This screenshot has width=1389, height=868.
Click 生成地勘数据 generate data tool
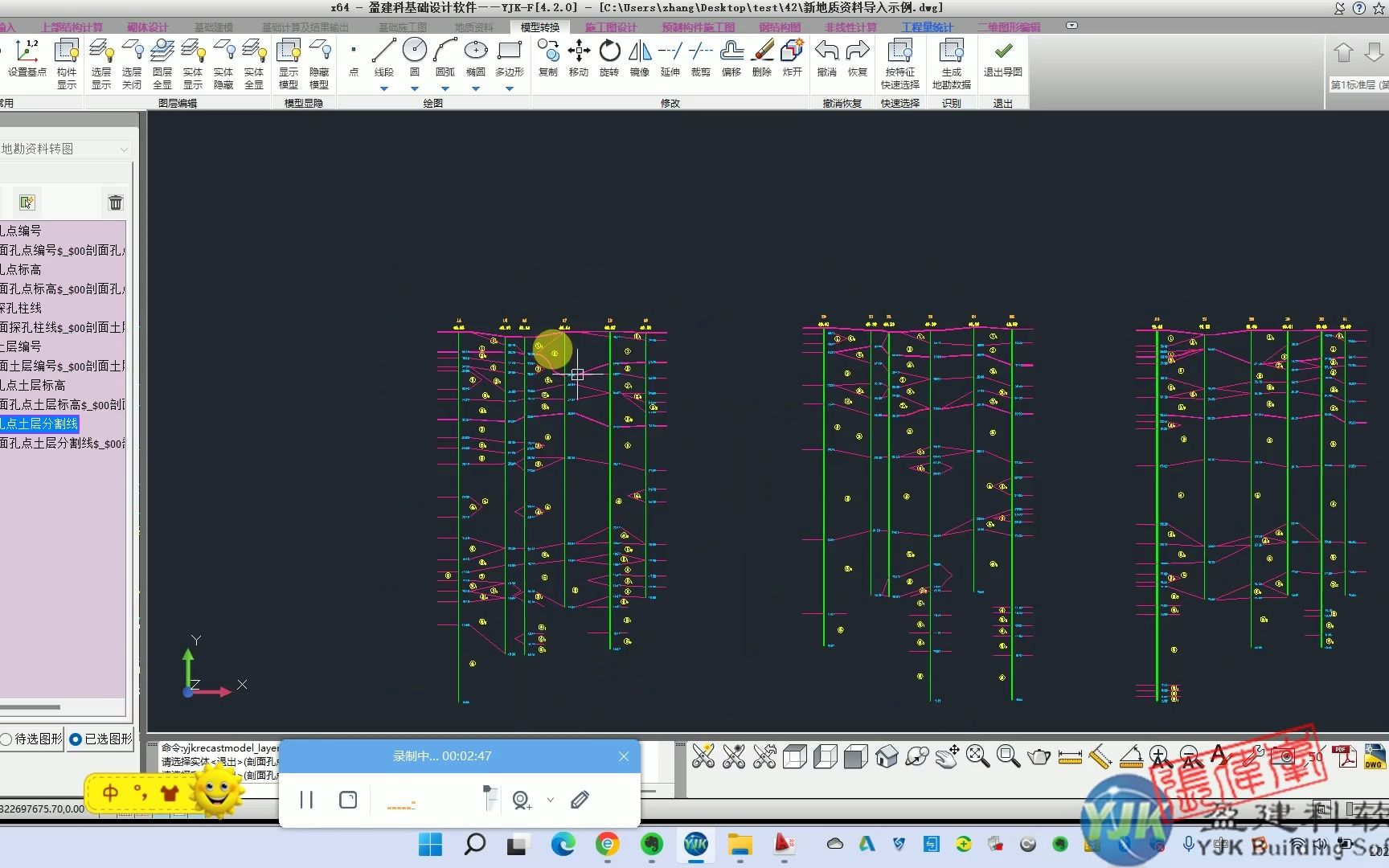pyautogui.click(x=952, y=63)
